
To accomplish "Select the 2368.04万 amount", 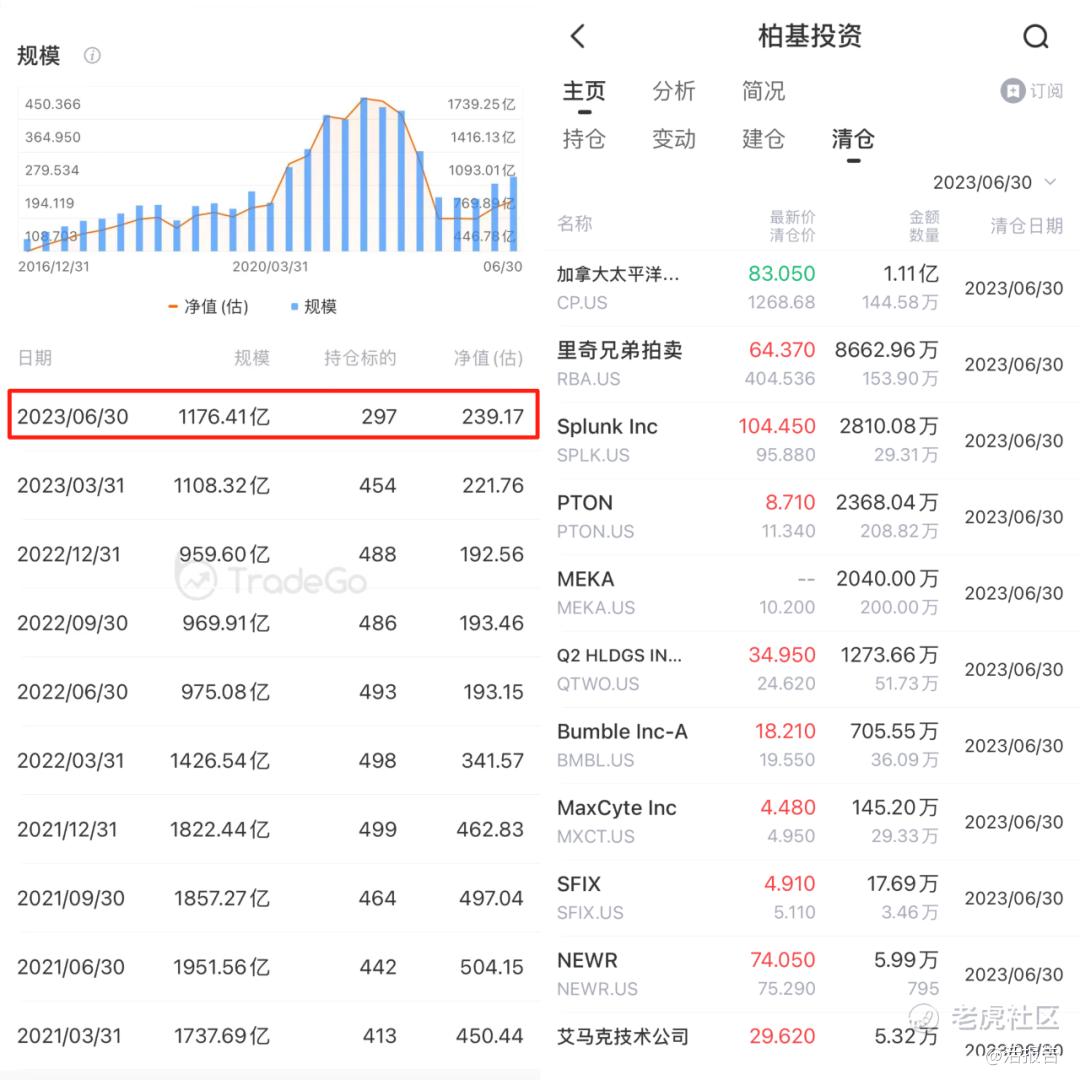I will 887,503.
